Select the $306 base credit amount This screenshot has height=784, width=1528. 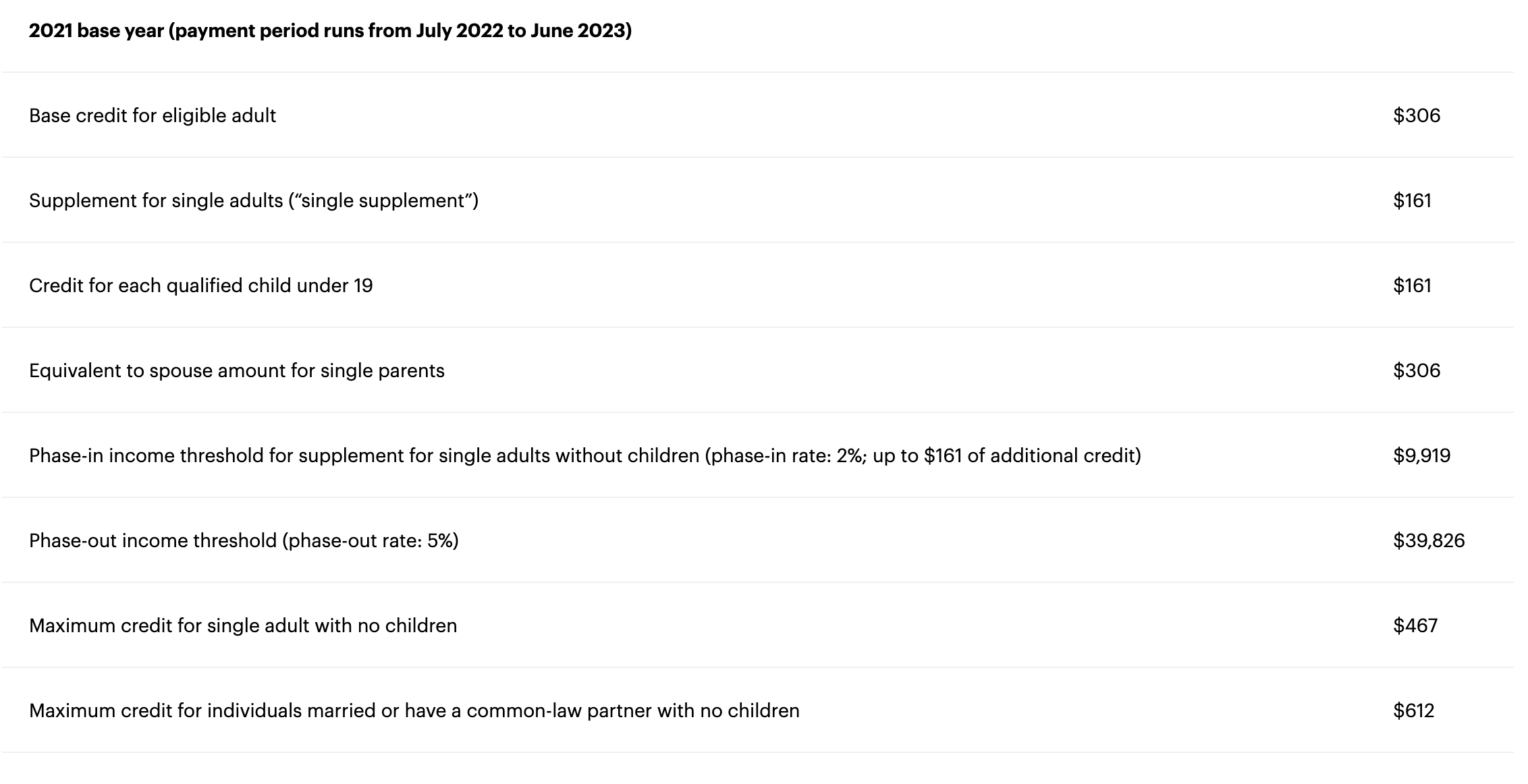1416,116
